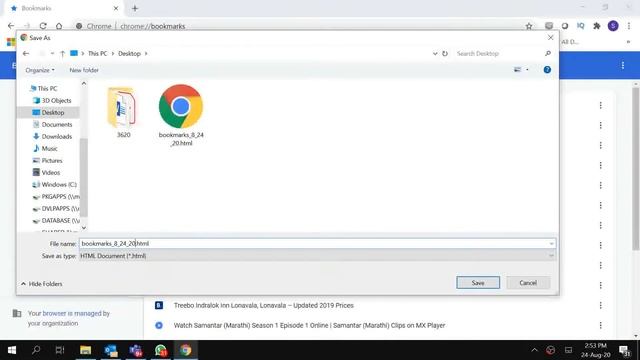This screenshot has width=640, height=360.
Task: Reload the Chrome page
Action: click(x=43, y=26)
